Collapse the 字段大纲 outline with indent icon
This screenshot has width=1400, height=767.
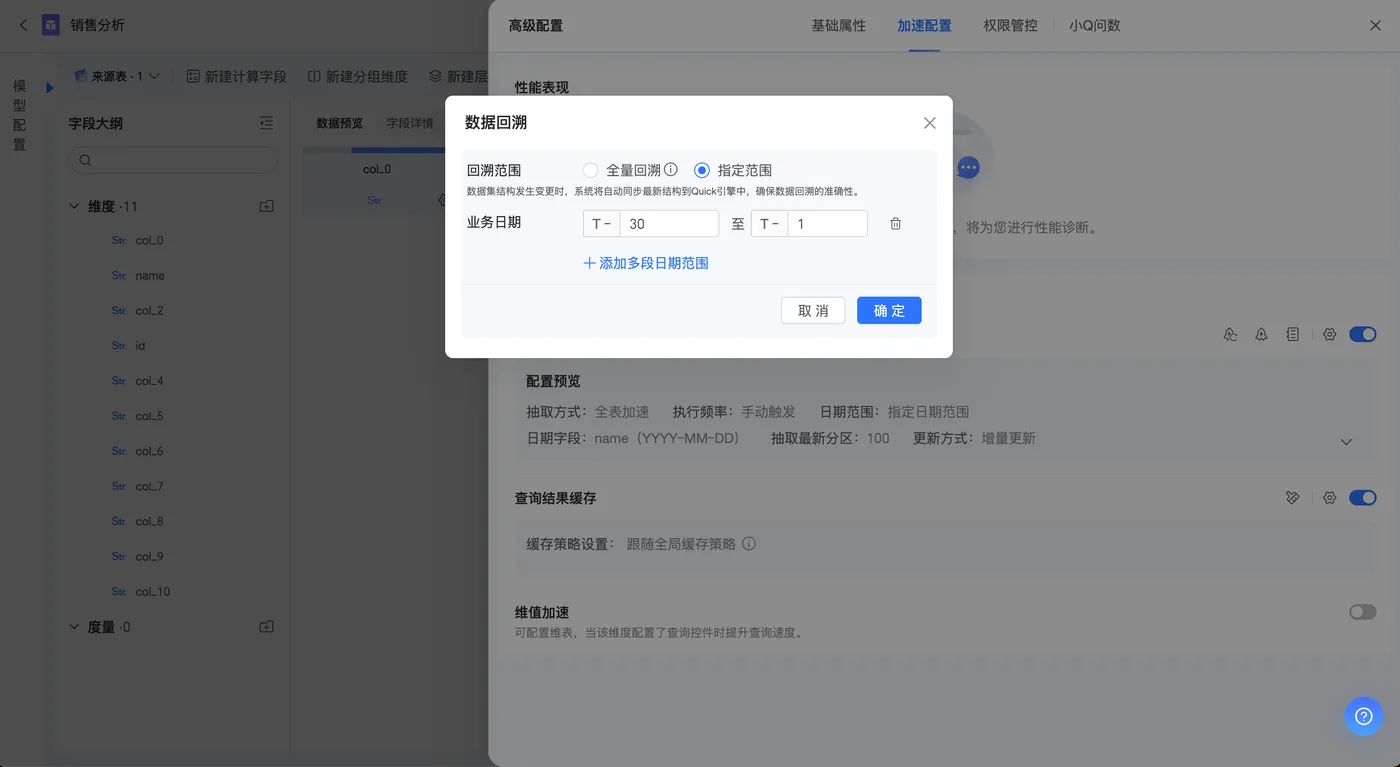[266, 123]
